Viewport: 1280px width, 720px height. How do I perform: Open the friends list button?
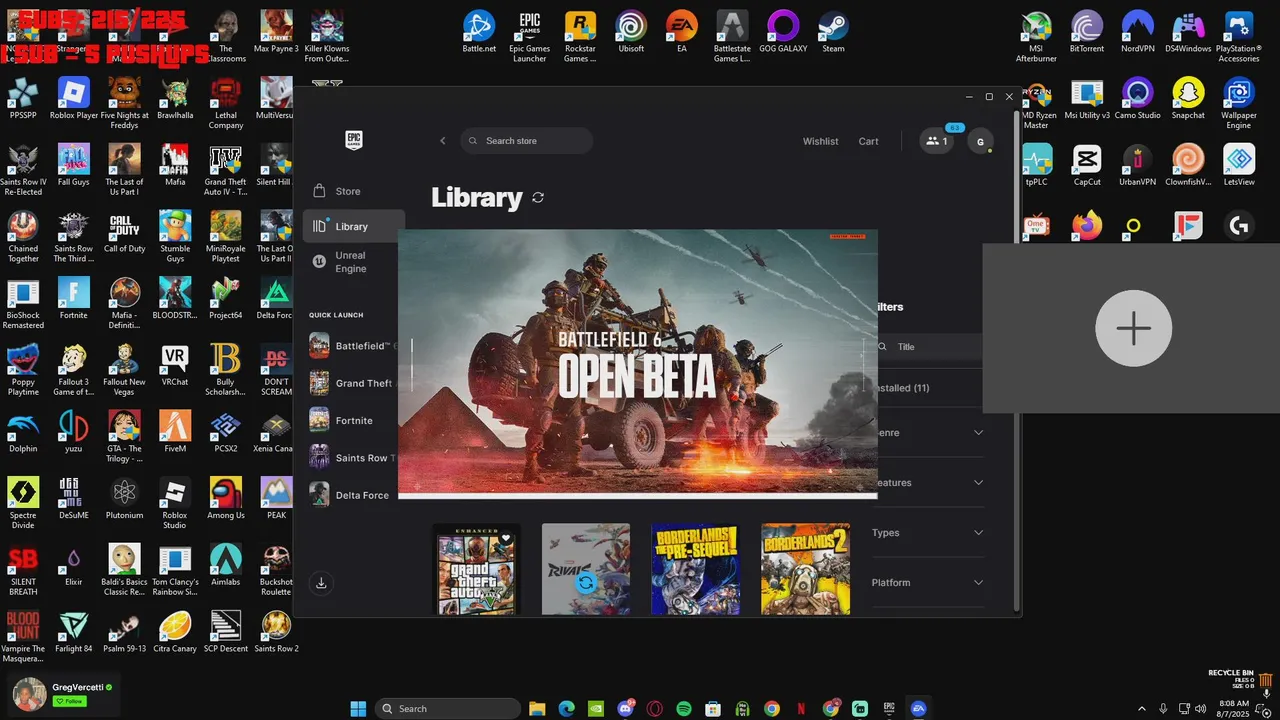point(937,141)
